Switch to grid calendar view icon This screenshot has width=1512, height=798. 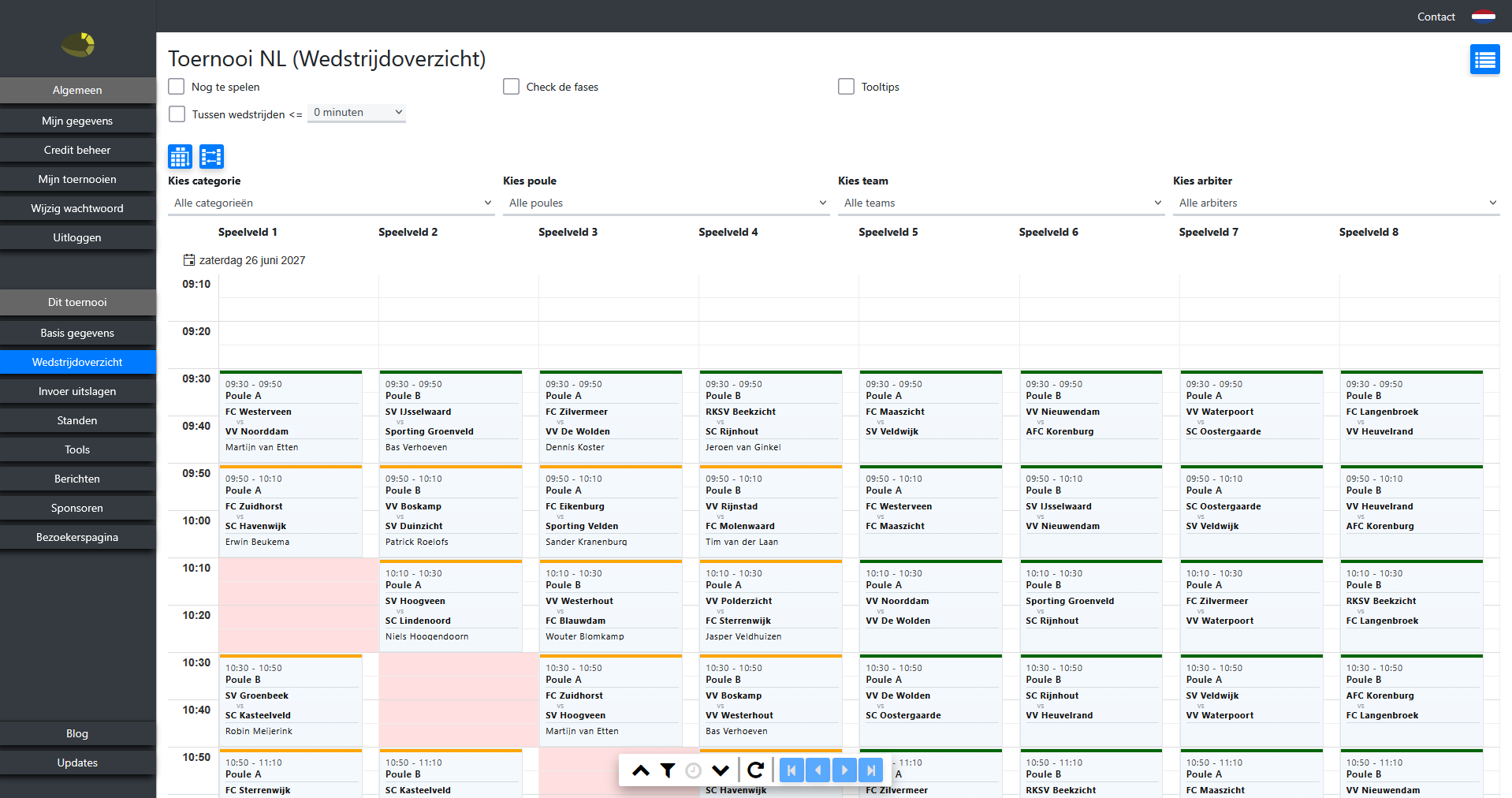[180, 157]
